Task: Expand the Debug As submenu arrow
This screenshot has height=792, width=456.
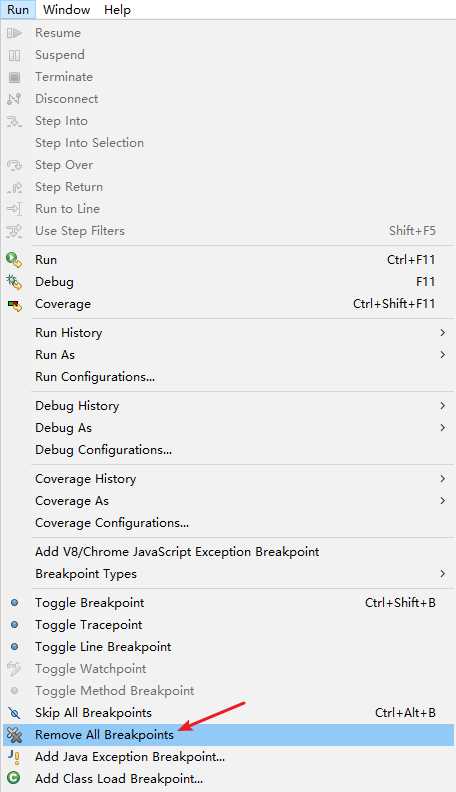Action: 442,428
